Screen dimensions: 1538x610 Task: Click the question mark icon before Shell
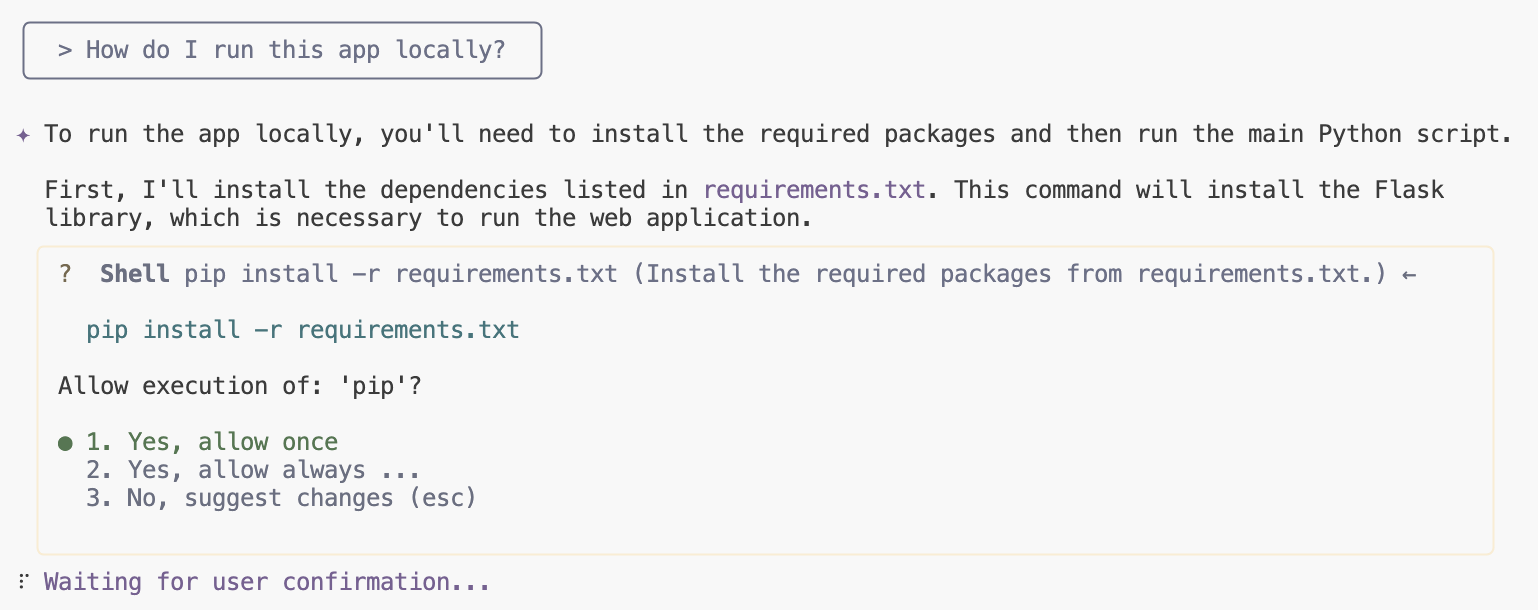pos(66,274)
